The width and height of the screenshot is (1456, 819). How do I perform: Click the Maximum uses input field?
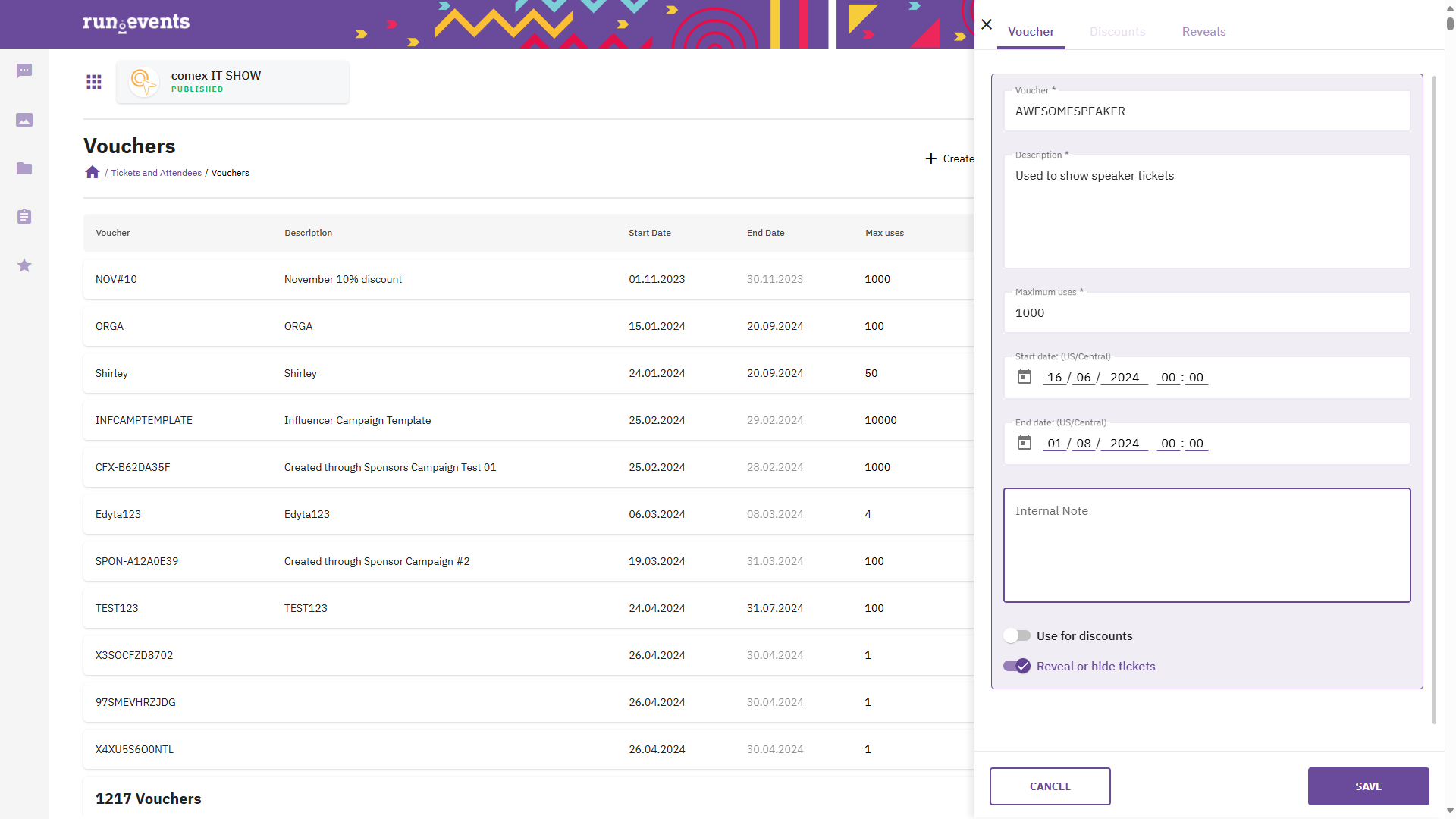(1207, 312)
